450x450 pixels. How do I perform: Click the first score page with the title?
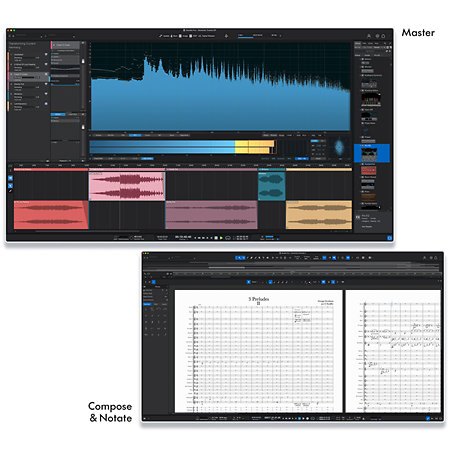coord(259,351)
